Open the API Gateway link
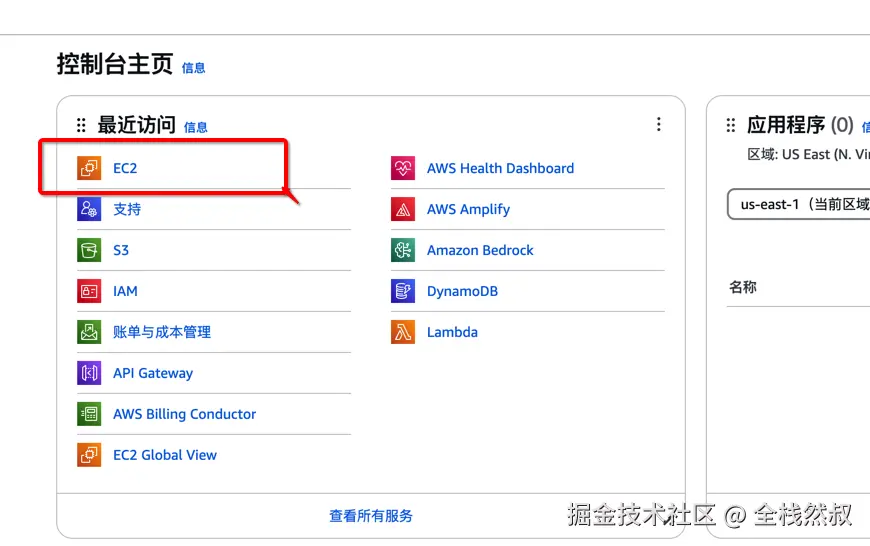Image resolution: width=870 pixels, height=546 pixels. point(153,373)
